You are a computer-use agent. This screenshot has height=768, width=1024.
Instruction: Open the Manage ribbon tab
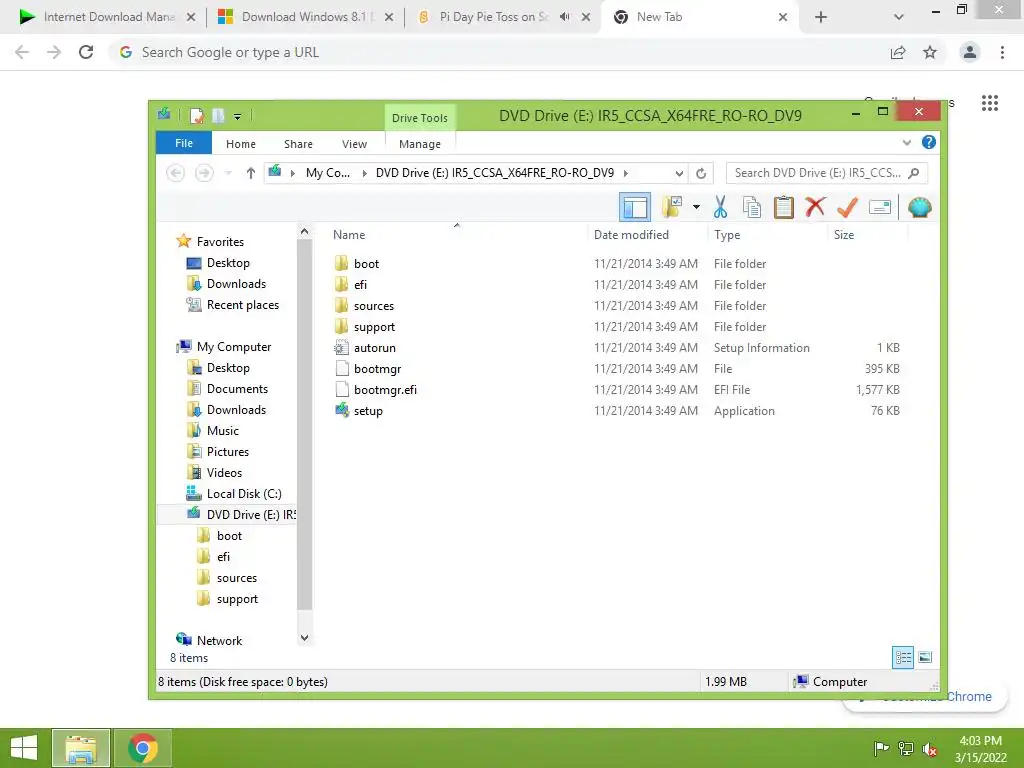tap(420, 144)
